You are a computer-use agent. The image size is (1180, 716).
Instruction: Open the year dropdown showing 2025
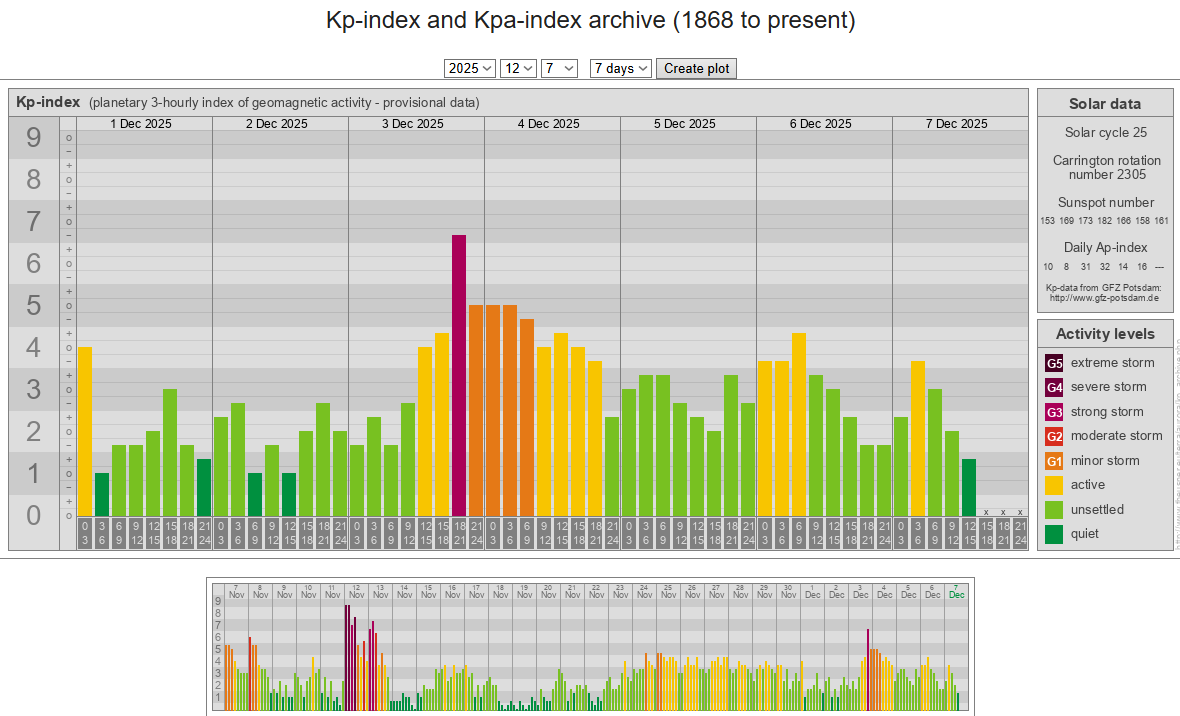click(470, 68)
